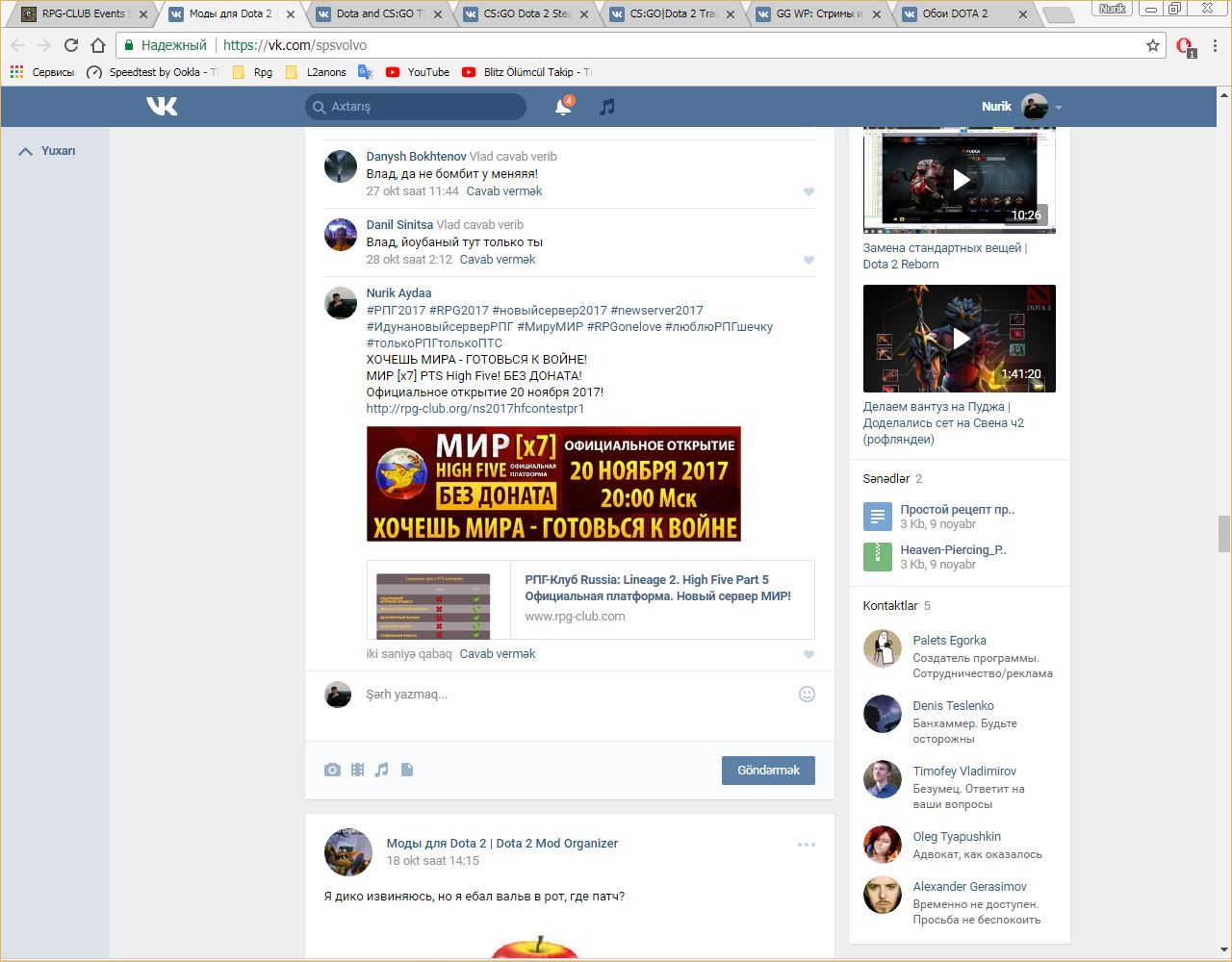Open the Kontaktlar contacts section
The width and height of the screenshot is (1232, 962).
897,606
